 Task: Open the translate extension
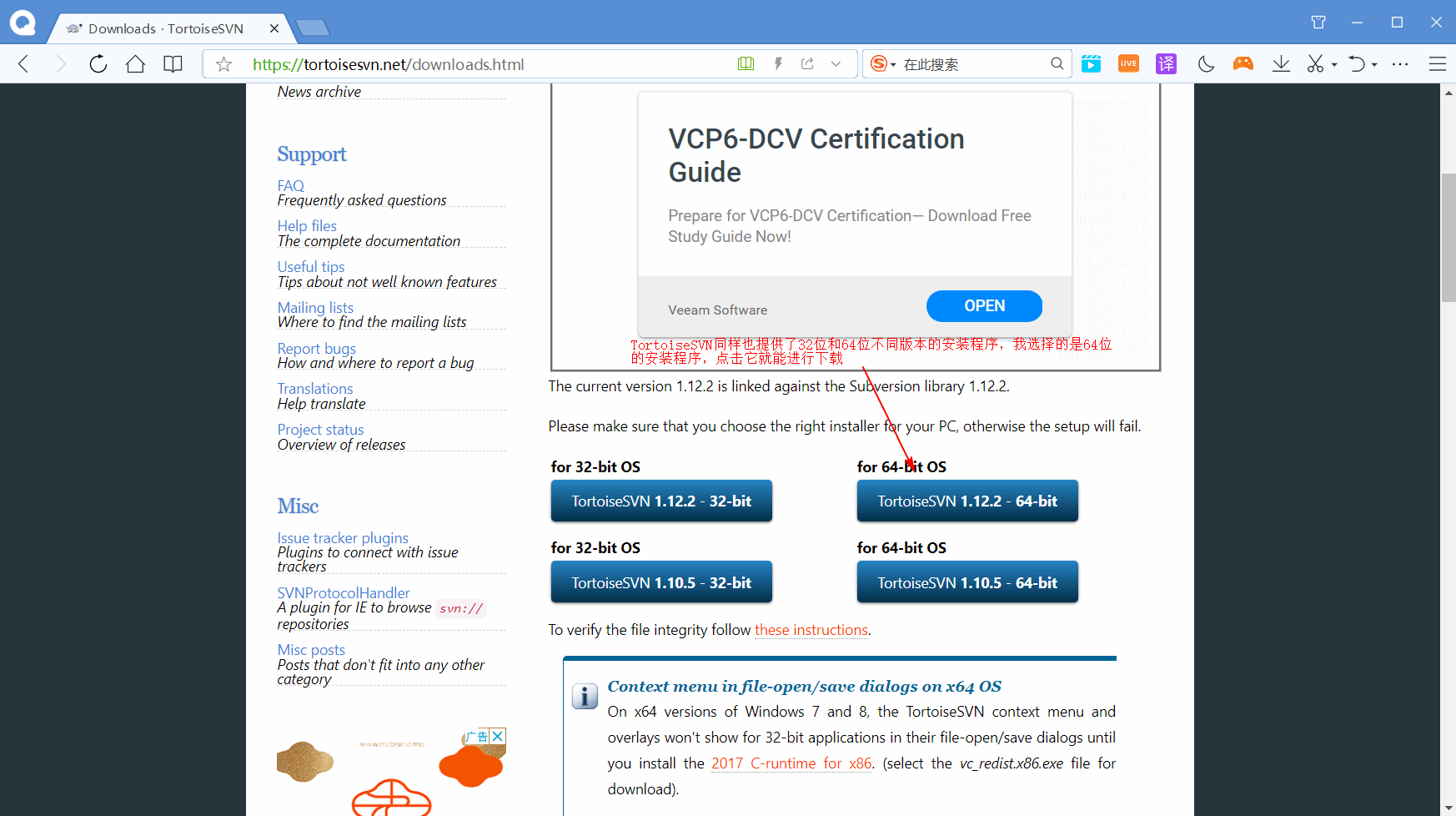1166,64
